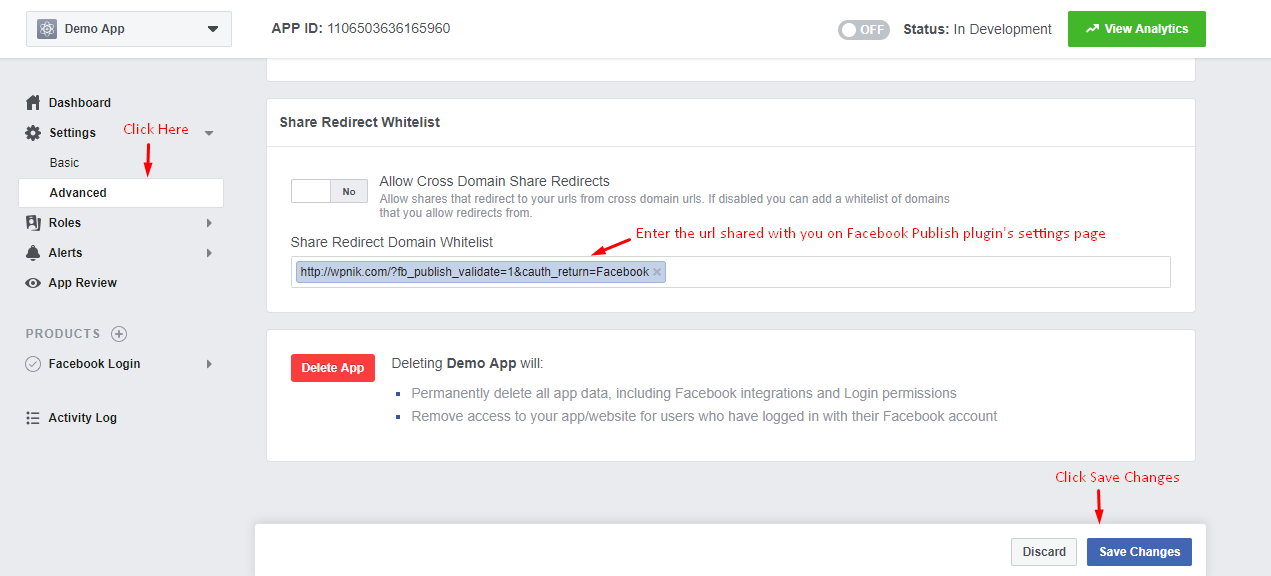Discard the unsaved changes
Screen dimensions: 1271x576
coord(1044,552)
